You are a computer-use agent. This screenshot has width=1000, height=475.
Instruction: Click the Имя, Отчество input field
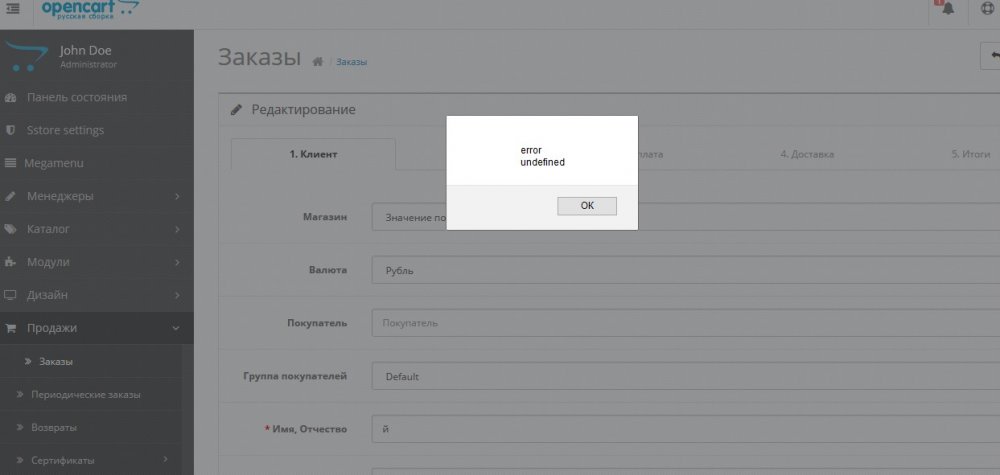[686, 429]
